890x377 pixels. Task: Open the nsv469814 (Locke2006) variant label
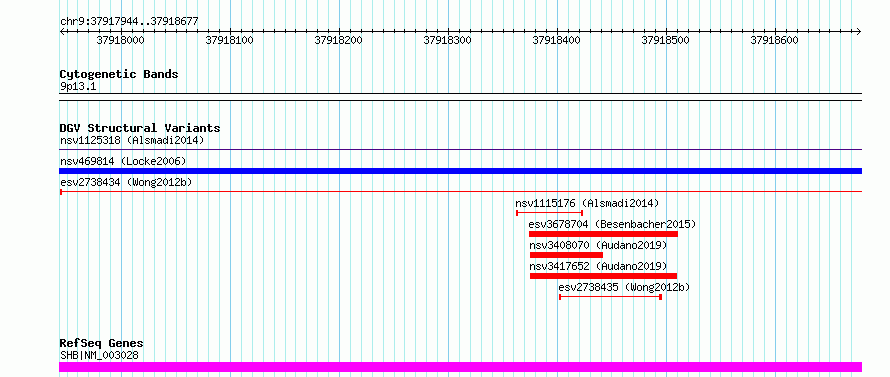click(123, 162)
